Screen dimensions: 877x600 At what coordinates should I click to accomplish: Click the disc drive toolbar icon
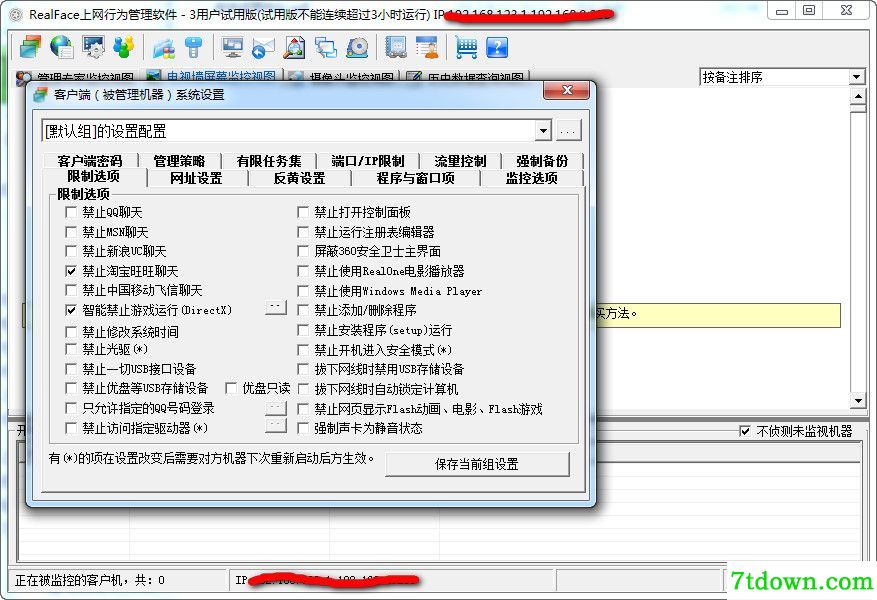point(357,47)
